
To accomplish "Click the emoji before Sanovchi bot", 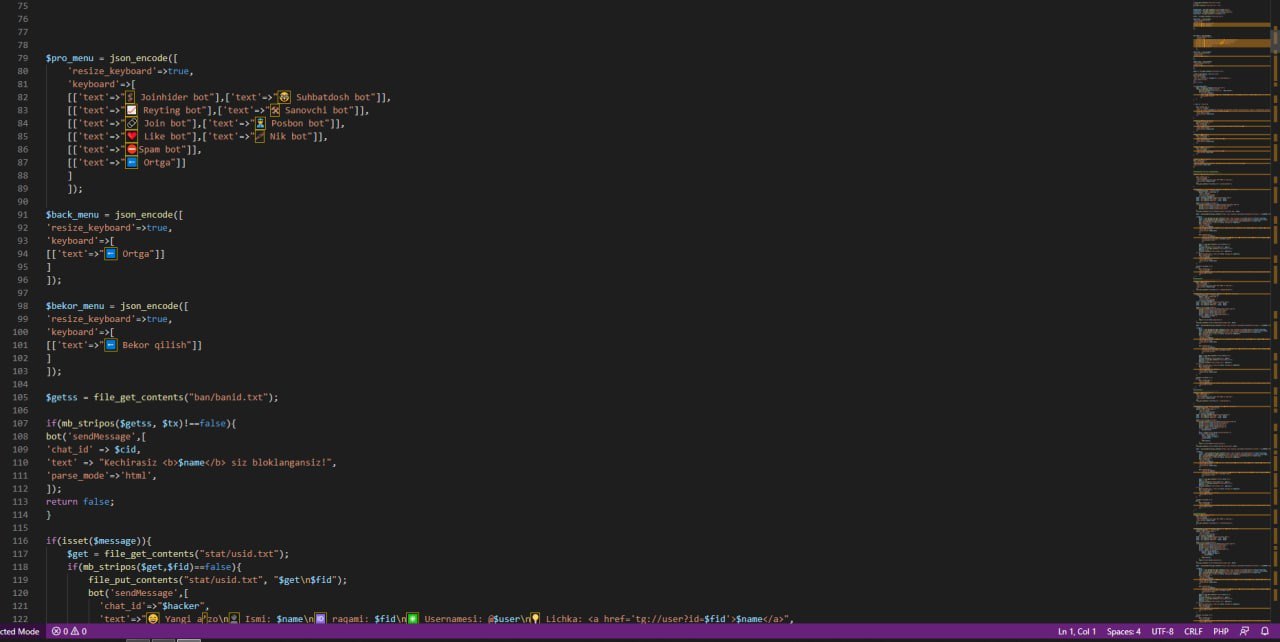I will point(275,110).
